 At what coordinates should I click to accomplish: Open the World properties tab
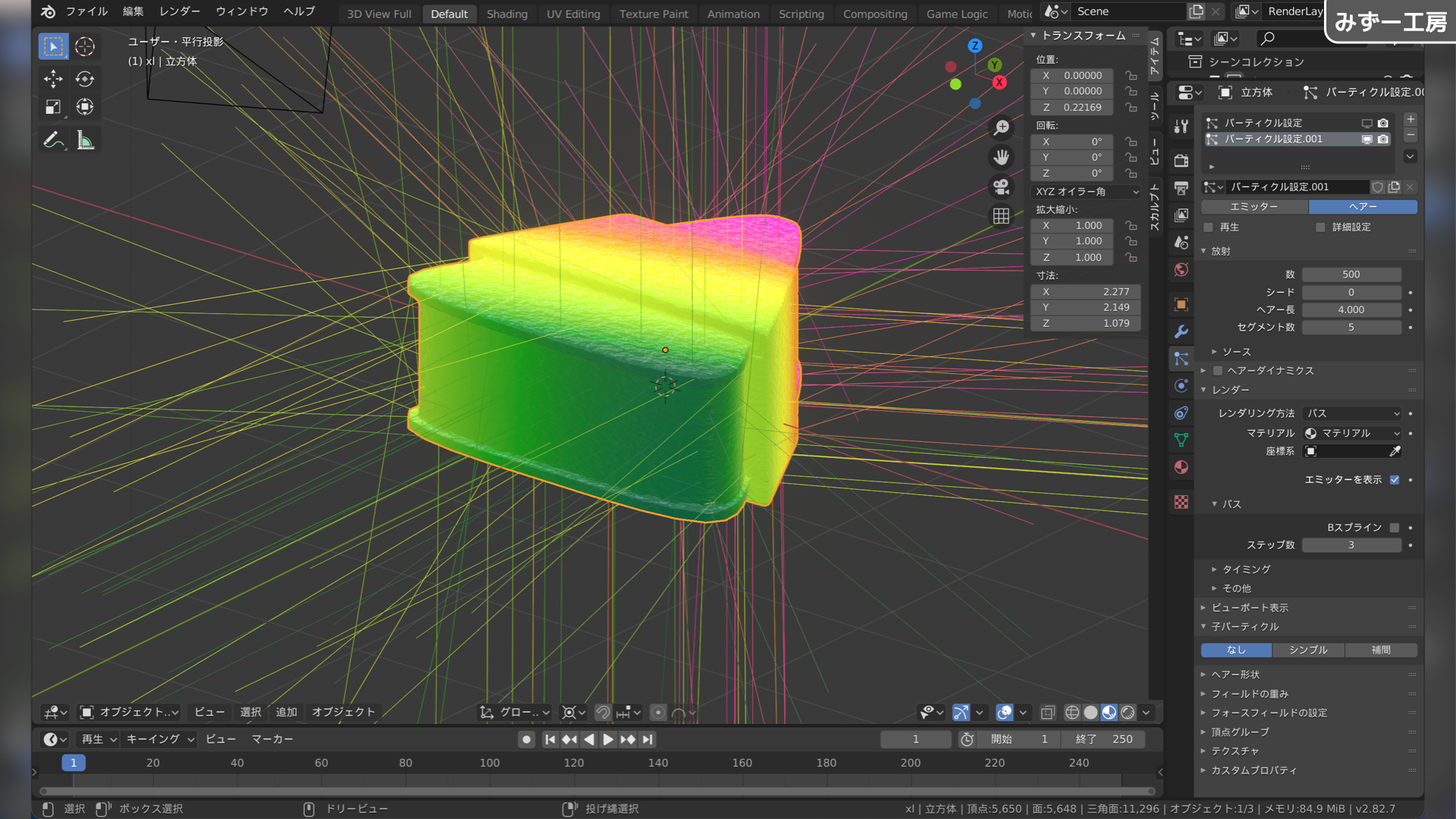[x=1181, y=269]
